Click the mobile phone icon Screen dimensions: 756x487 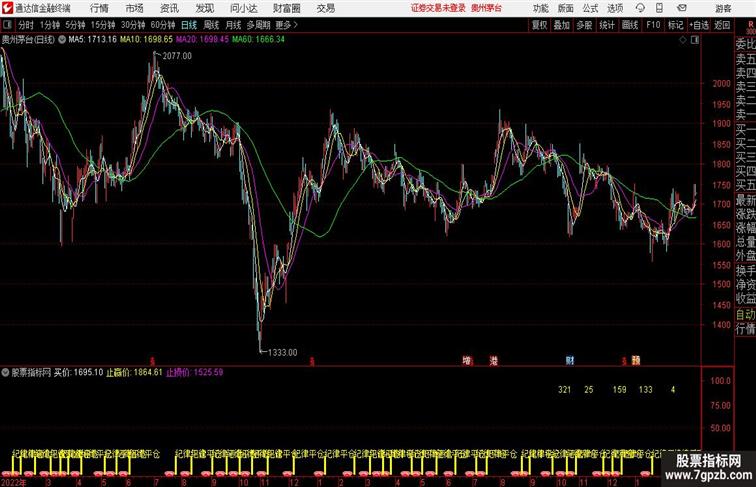pyautogui.click(x=659, y=8)
